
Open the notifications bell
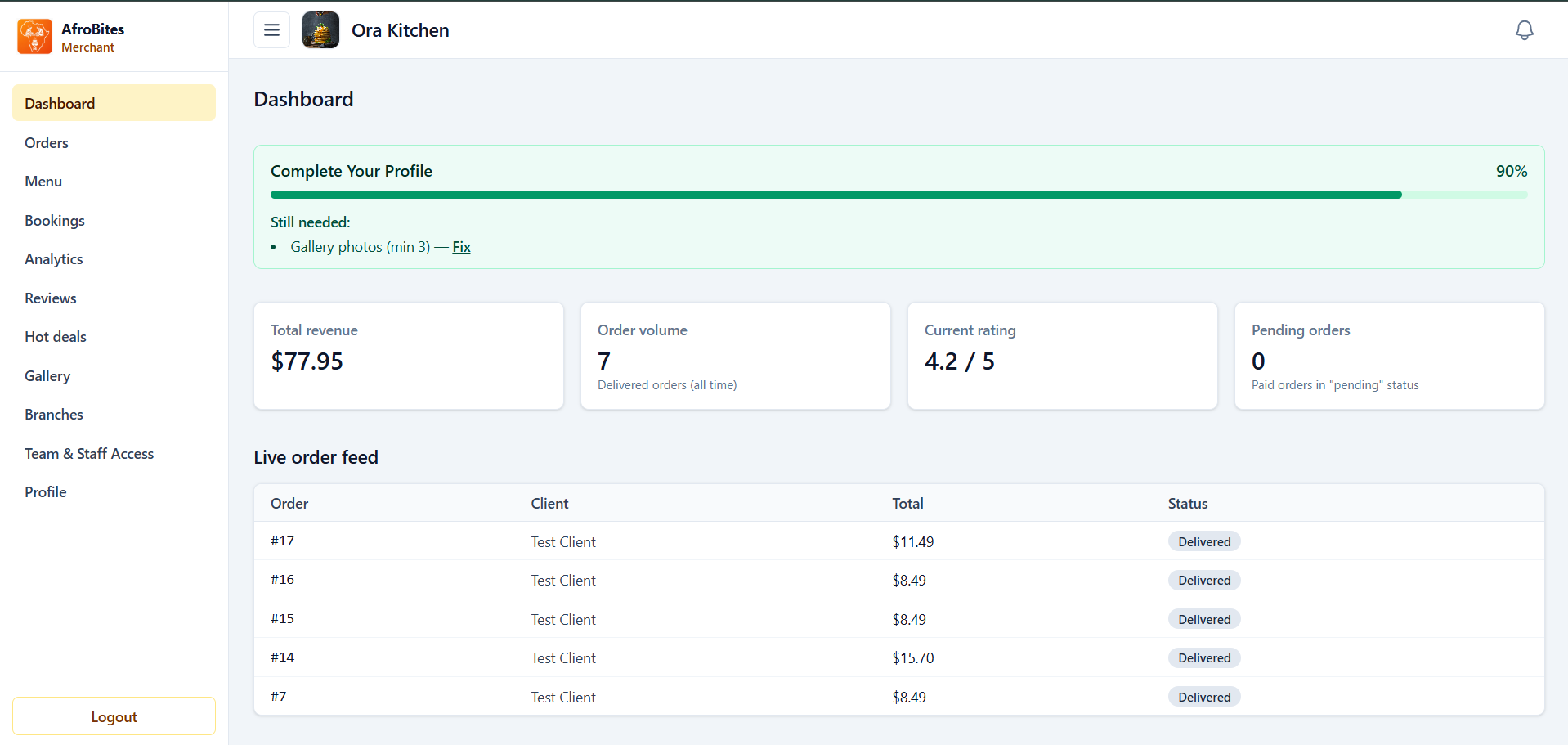1524,30
